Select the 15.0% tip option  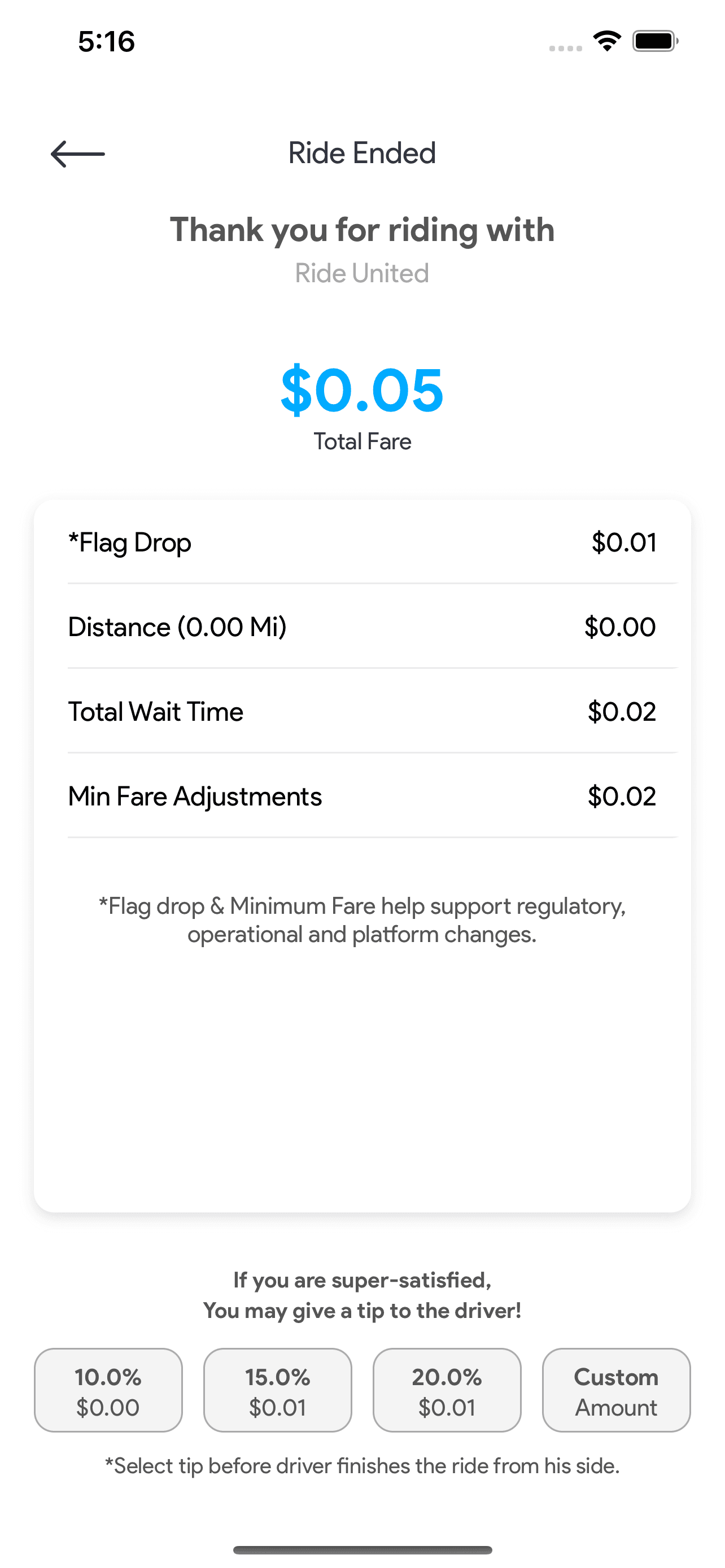[x=278, y=1390]
